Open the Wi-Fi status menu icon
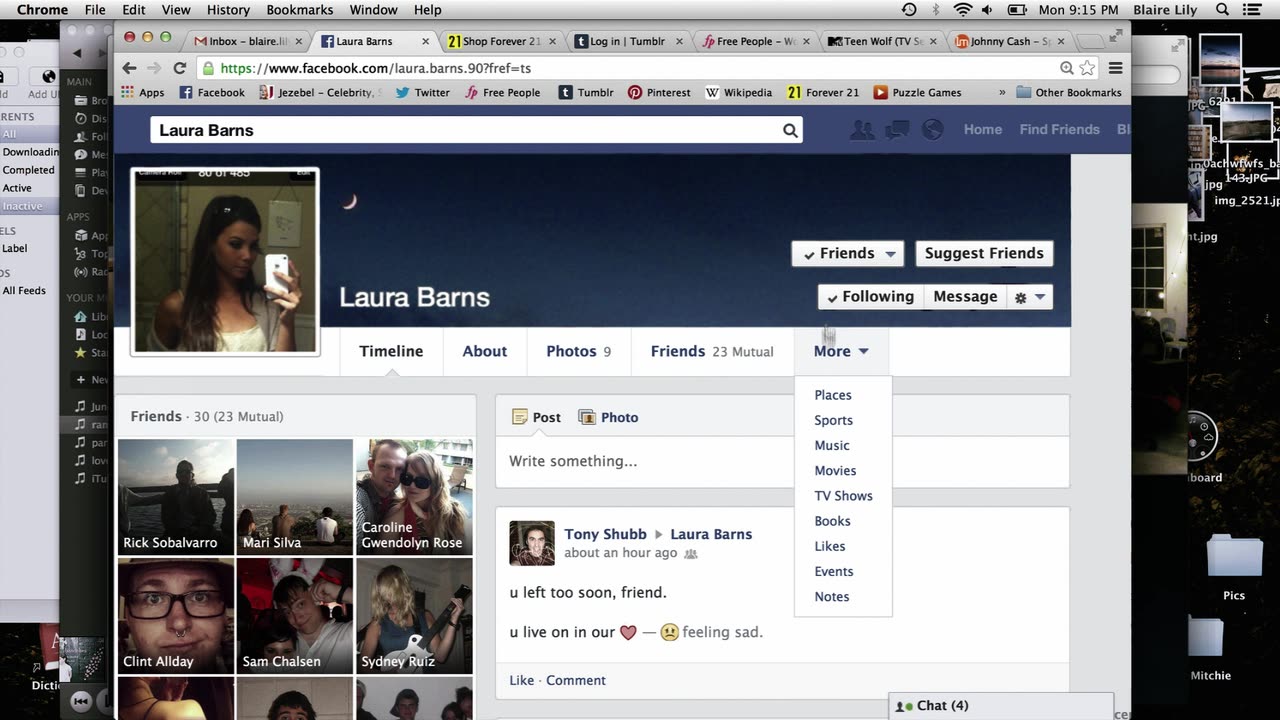Screen dimensions: 1280x720 (963, 10)
